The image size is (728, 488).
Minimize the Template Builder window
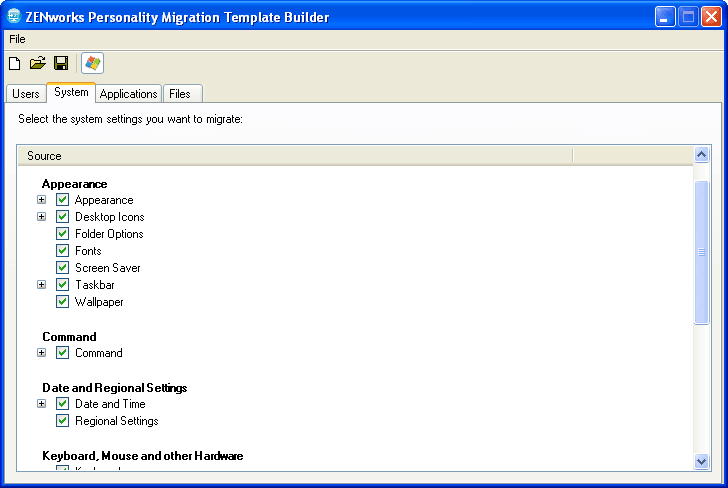point(665,17)
